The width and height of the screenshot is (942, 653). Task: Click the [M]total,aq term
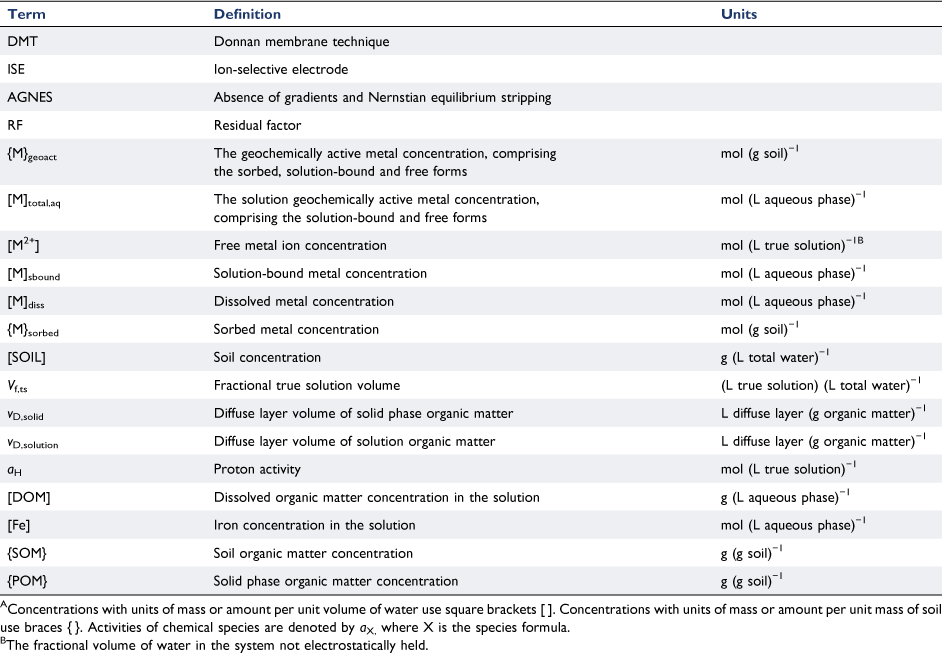pos(34,201)
